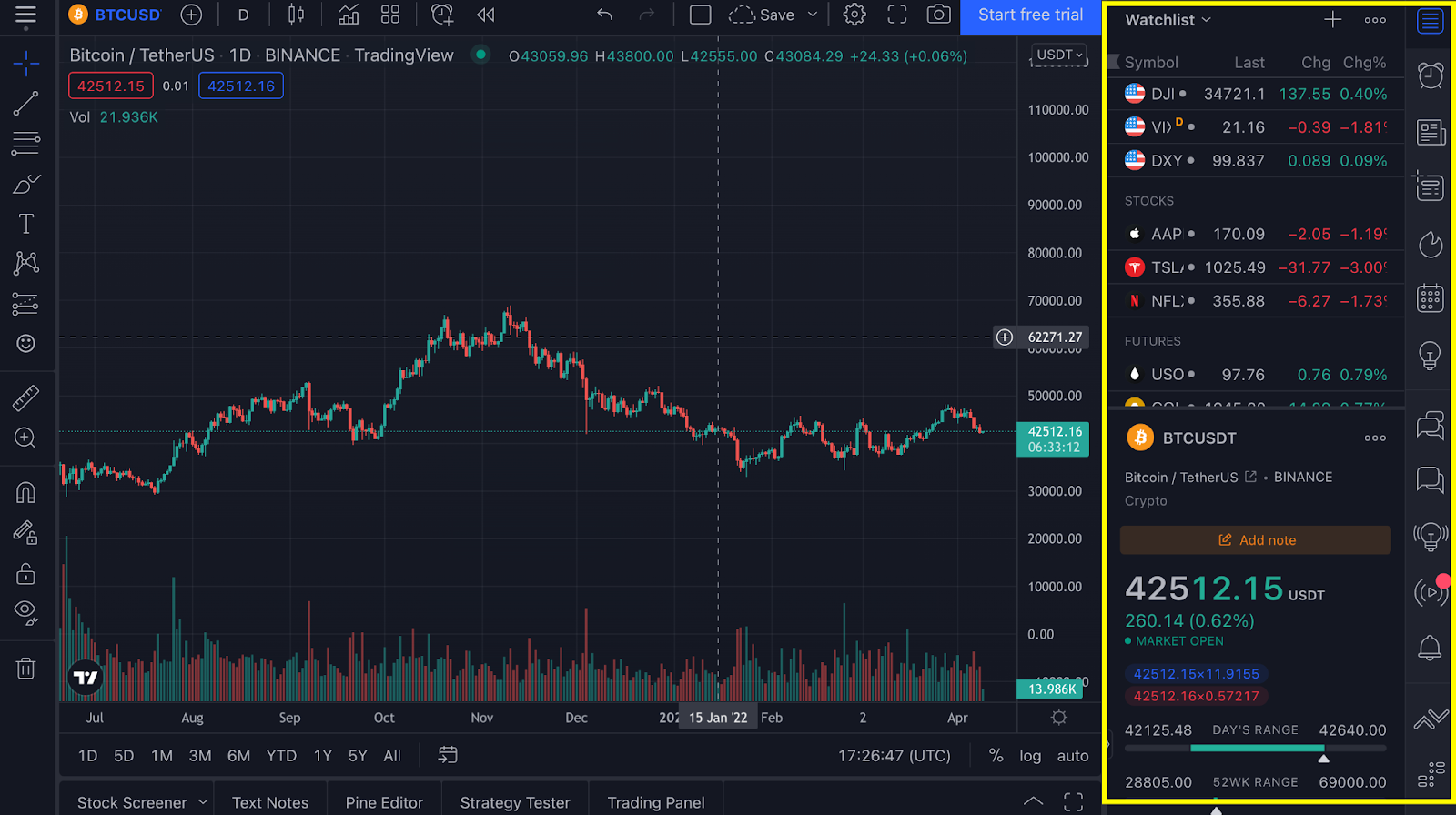Select DJI row in watchlist
Viewport: 1456px width, 815px height.
[1256, 94]
